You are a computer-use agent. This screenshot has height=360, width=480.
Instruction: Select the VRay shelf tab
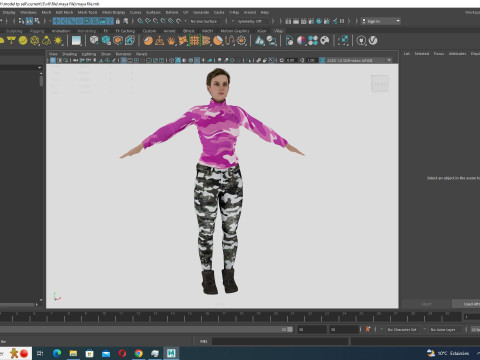click(x=278, y=31)
